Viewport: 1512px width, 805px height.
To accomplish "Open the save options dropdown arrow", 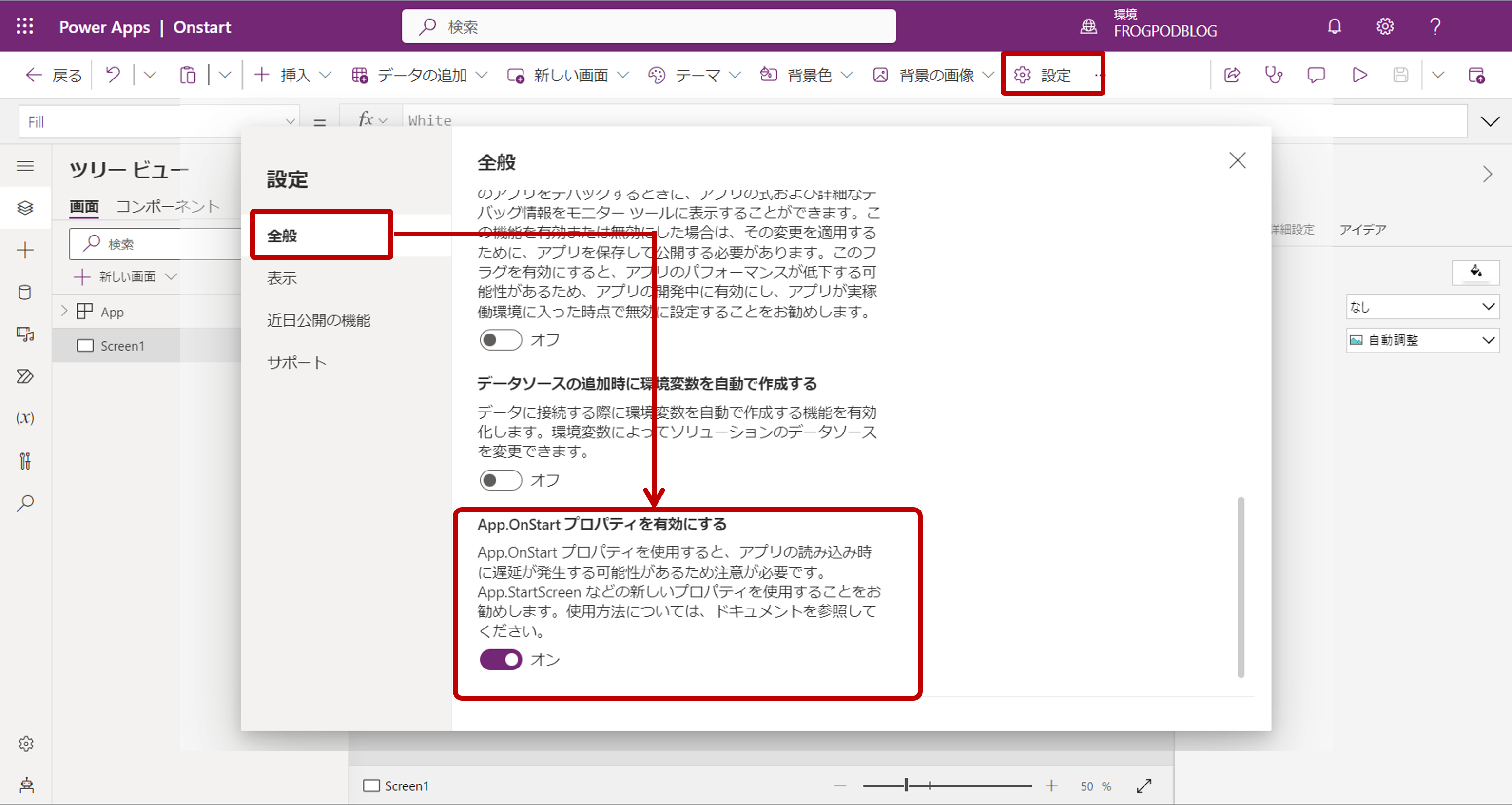I will pyautogui.click(x=1437, y=75).
